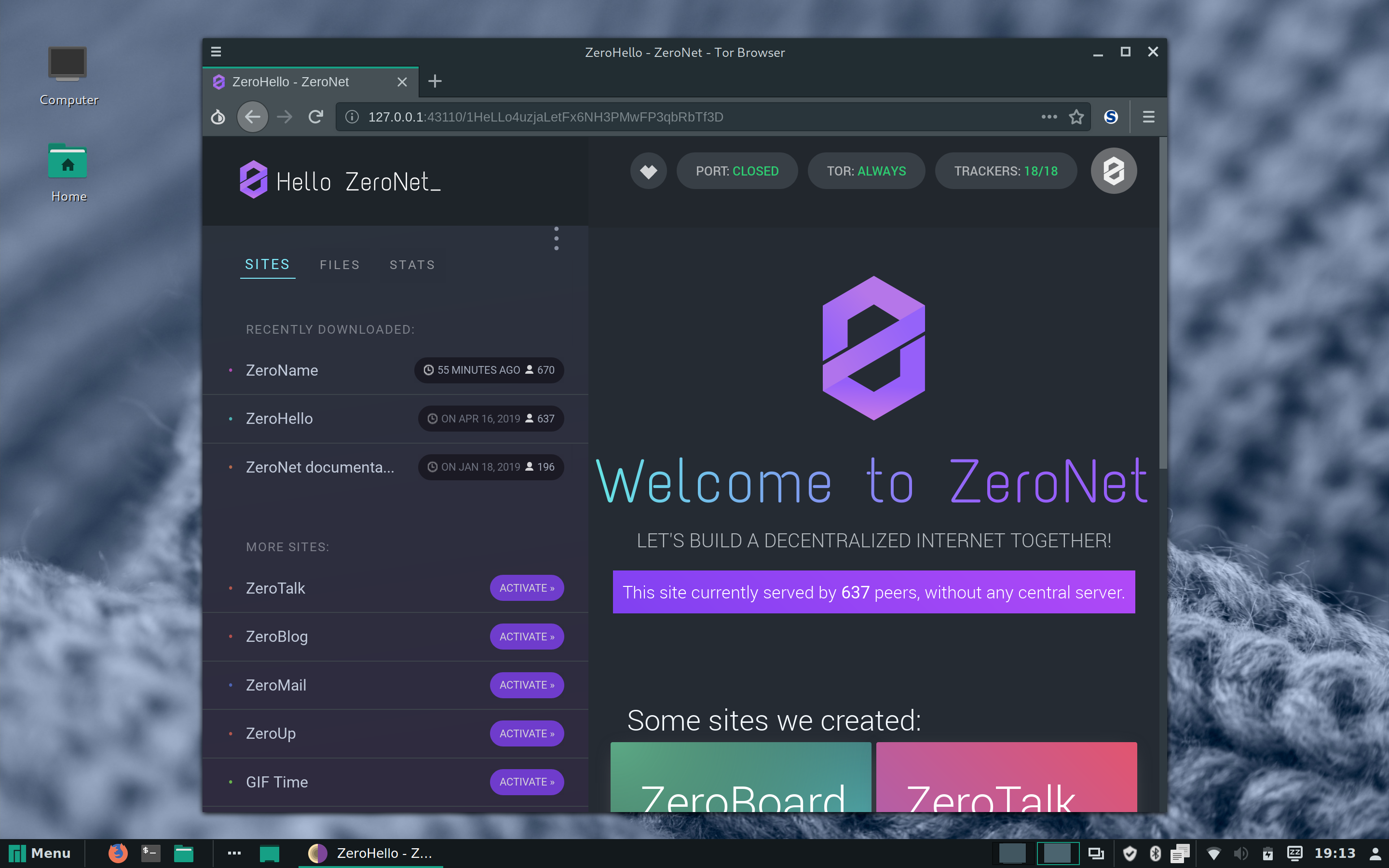Open page actions three-dot menu in address bar
The image size is (1389, 868).
tap(1049, 117)
